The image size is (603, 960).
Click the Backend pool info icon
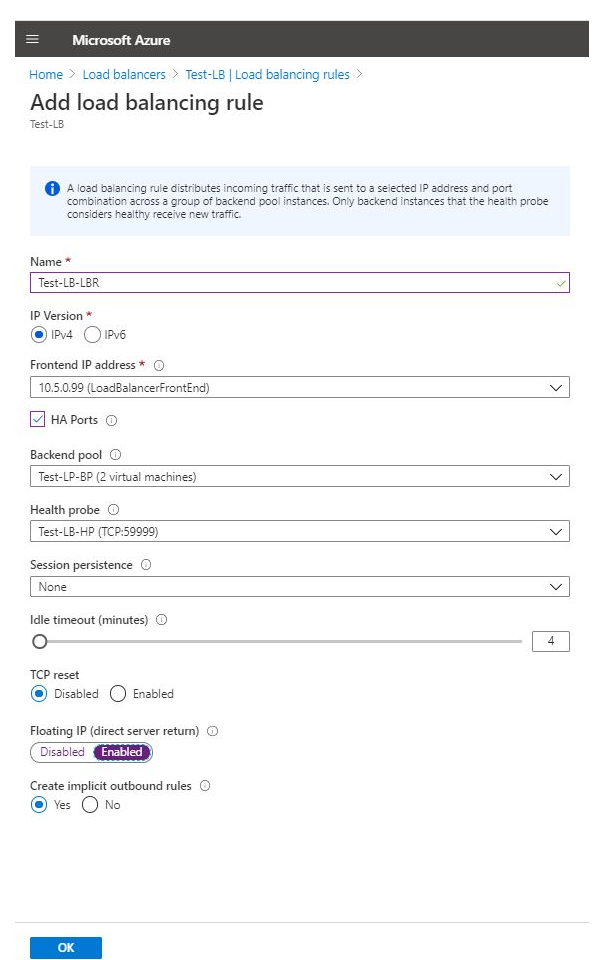tap(115, 455)
